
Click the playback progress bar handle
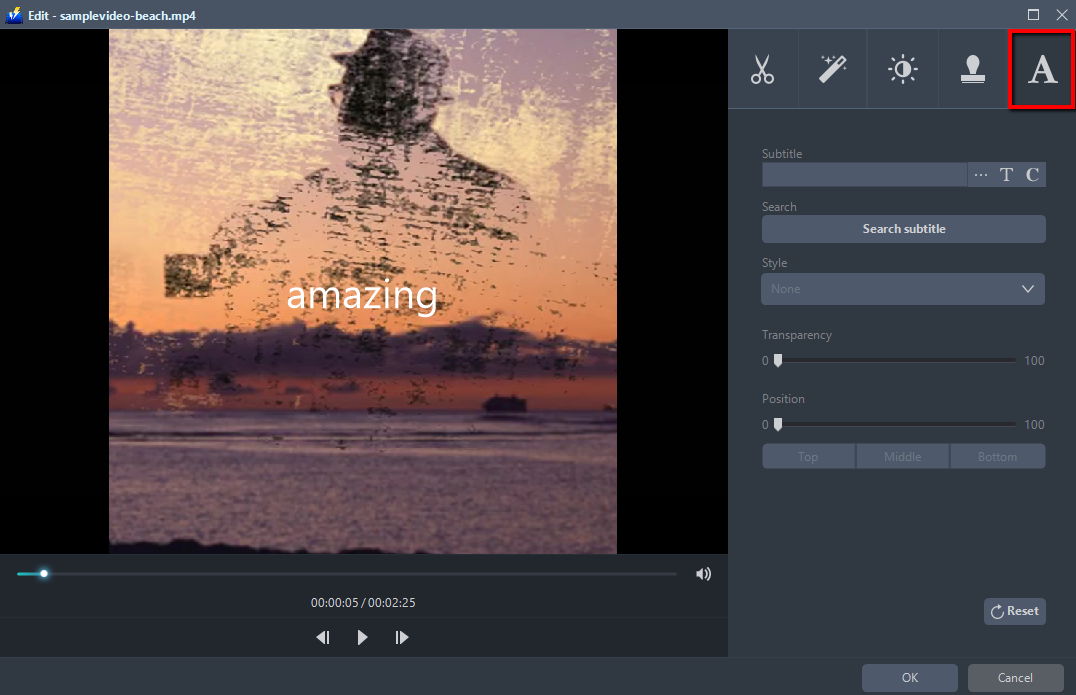pyautogui.click(x=43, y=574)
